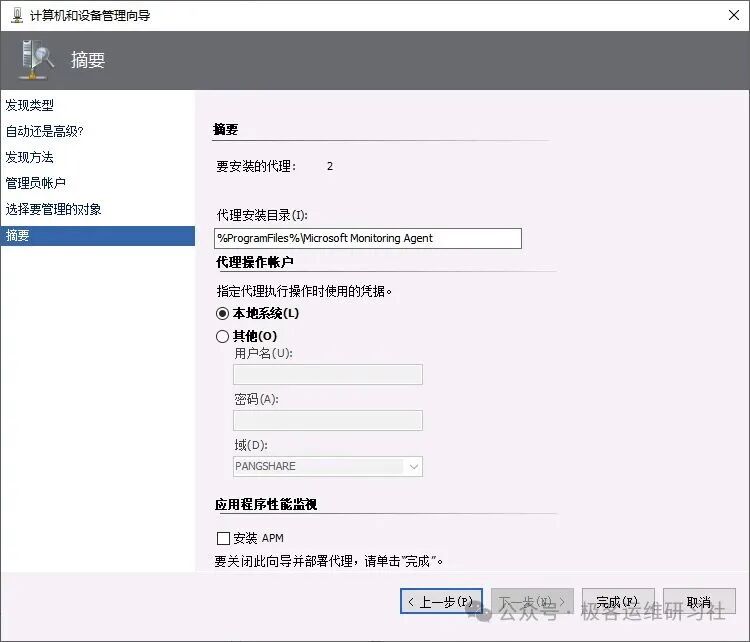
Task: Click the wizard title bar icon
Action: click(17, 15)
